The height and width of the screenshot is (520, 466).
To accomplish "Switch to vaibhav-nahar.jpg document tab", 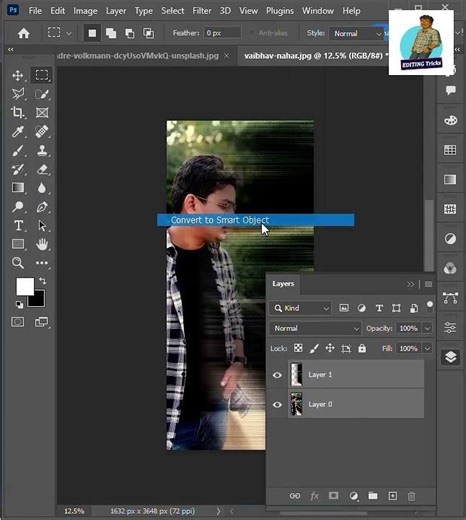I will pyautogui.click(x=313, y=56).
